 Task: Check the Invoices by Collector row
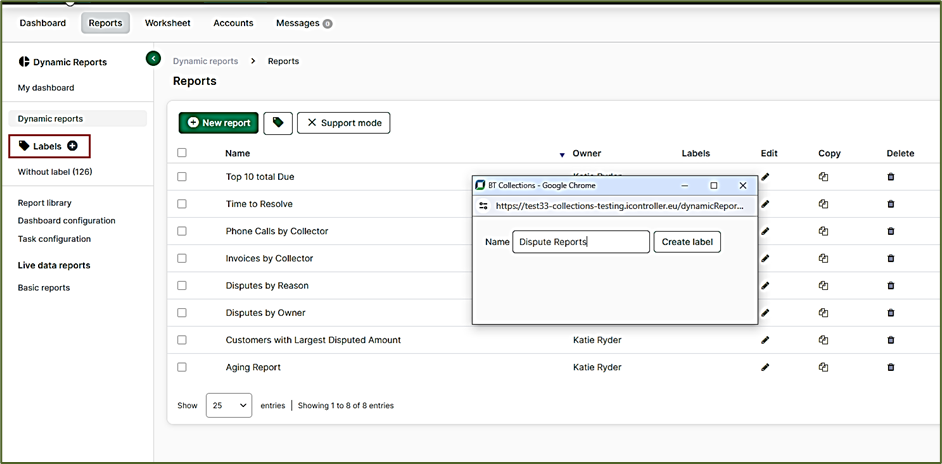pyautogui.click(x=182, y=258)
